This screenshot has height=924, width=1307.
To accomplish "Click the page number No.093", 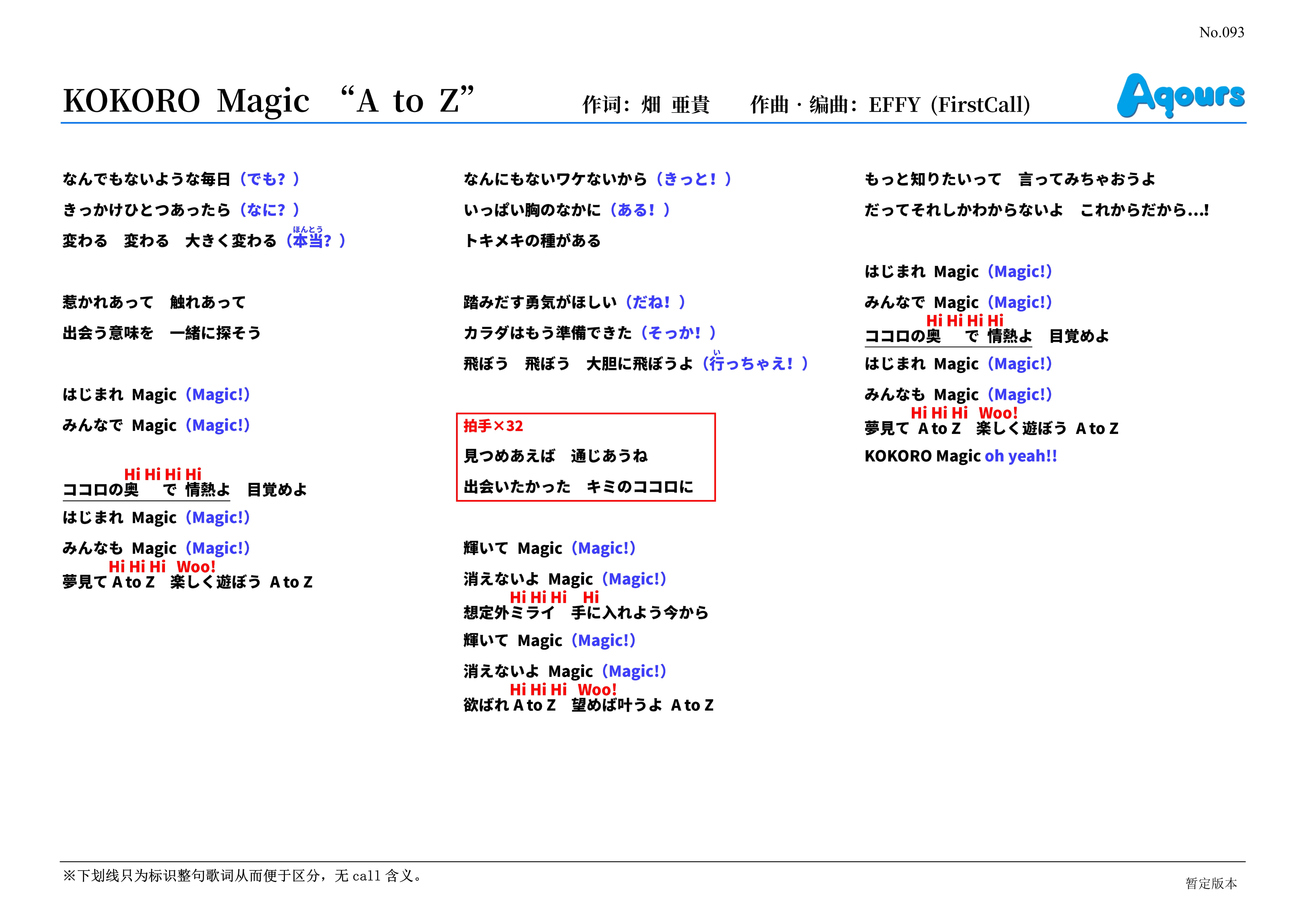I will (1221, 32).
